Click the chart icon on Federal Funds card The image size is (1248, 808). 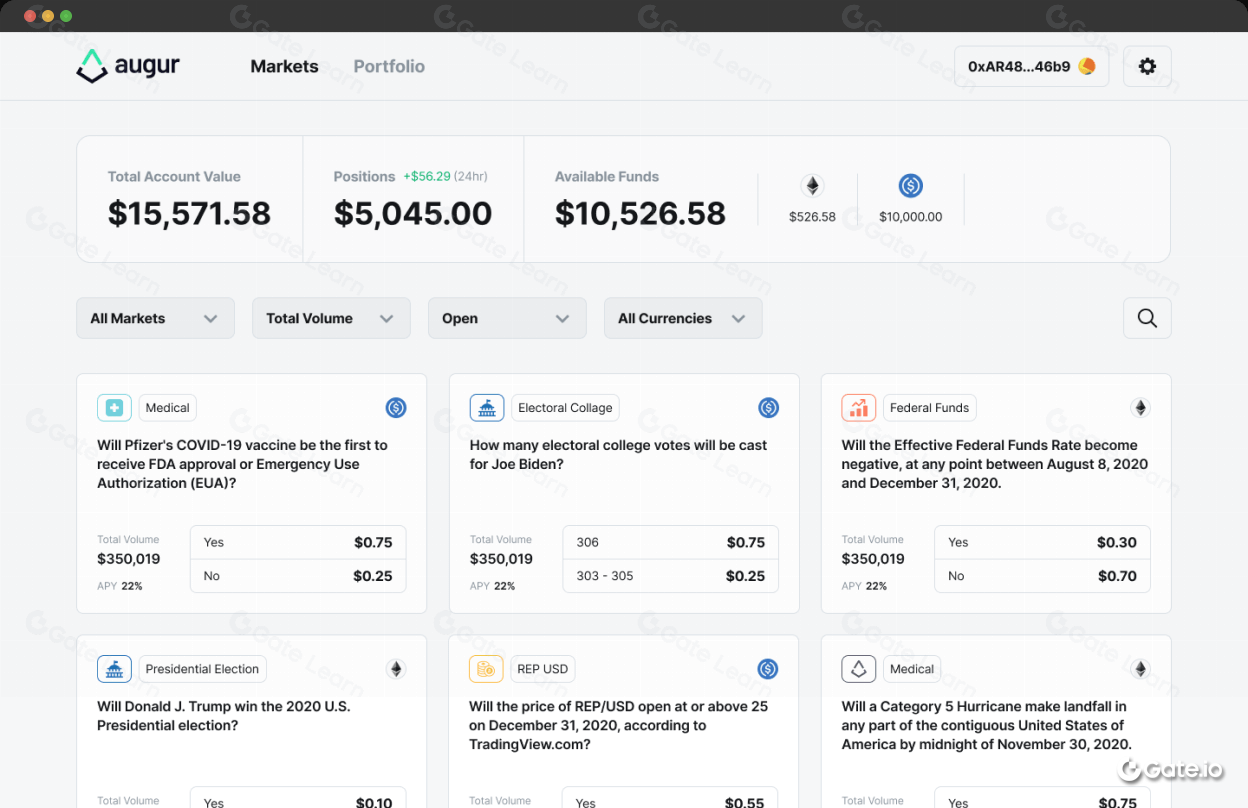click(859, 408)
